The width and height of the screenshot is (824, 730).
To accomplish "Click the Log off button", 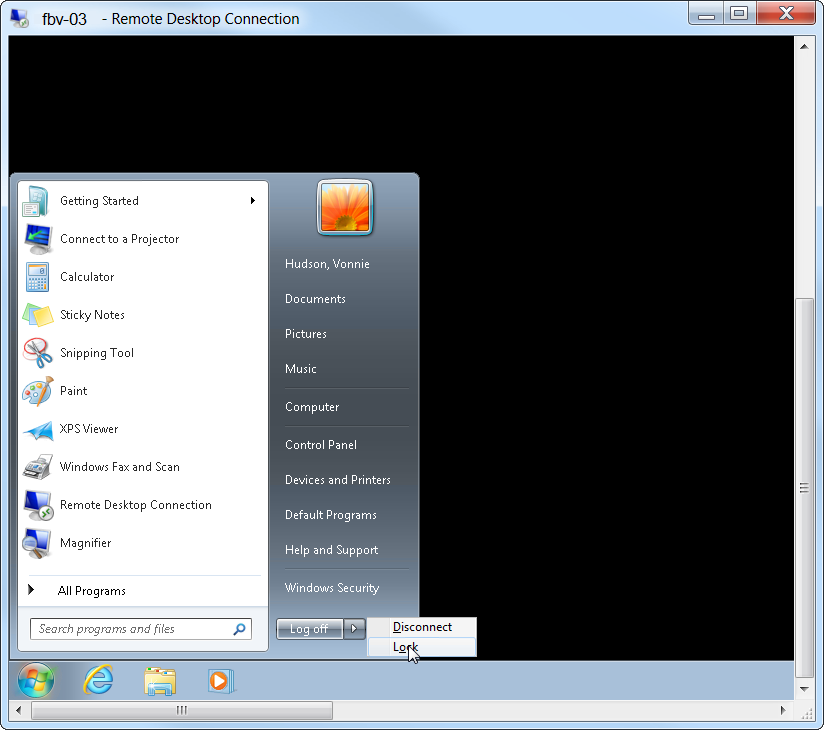I will coord(310,629).
